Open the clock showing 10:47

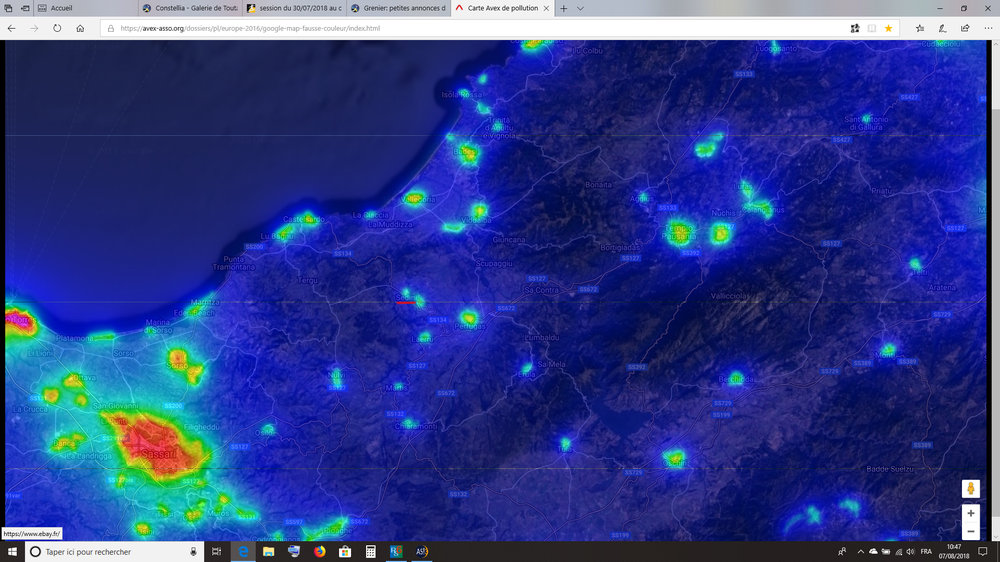954,552
